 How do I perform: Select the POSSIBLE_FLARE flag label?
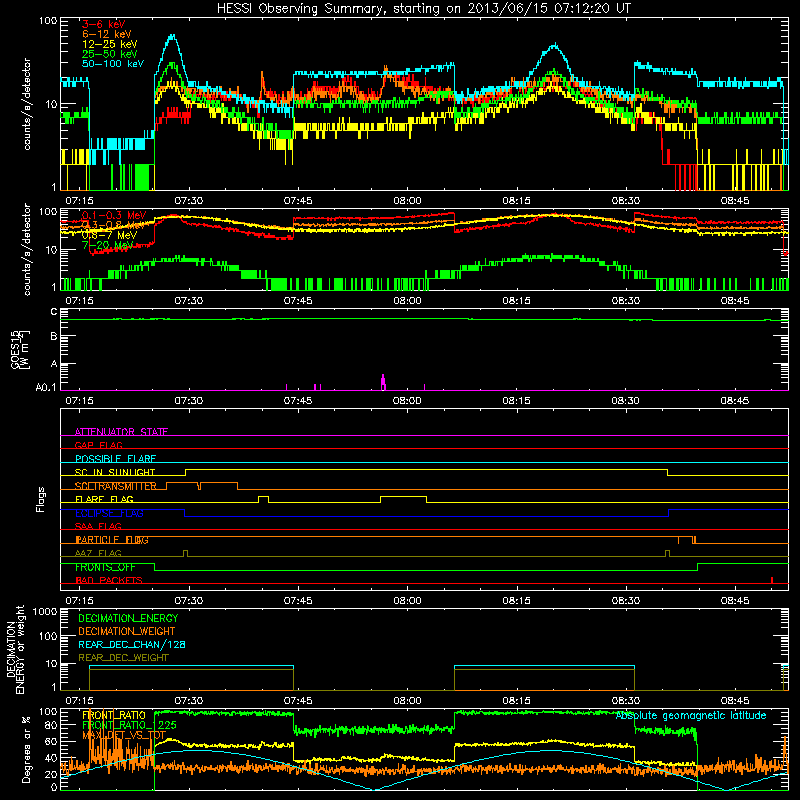pyautogui.click(x=115, y=459)
